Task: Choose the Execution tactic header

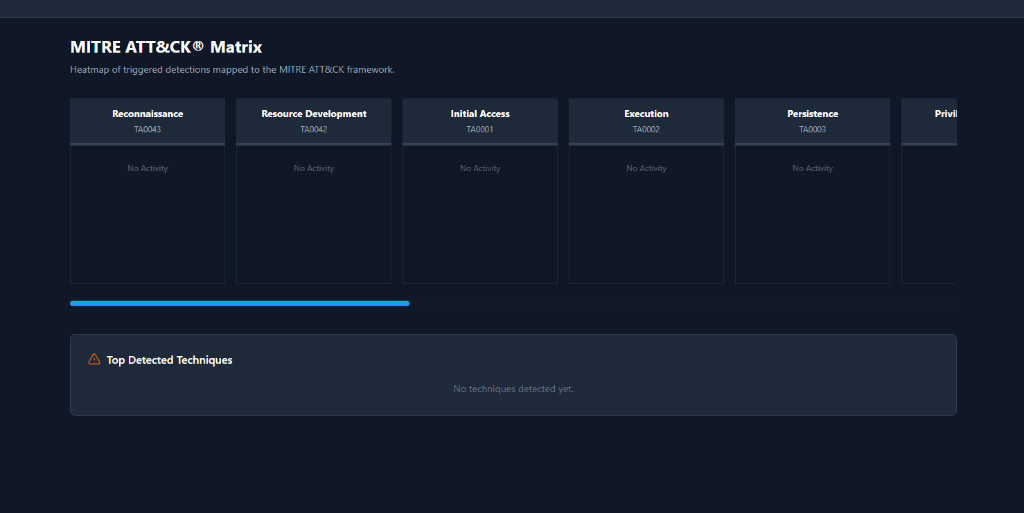Action: coord(646,114)
